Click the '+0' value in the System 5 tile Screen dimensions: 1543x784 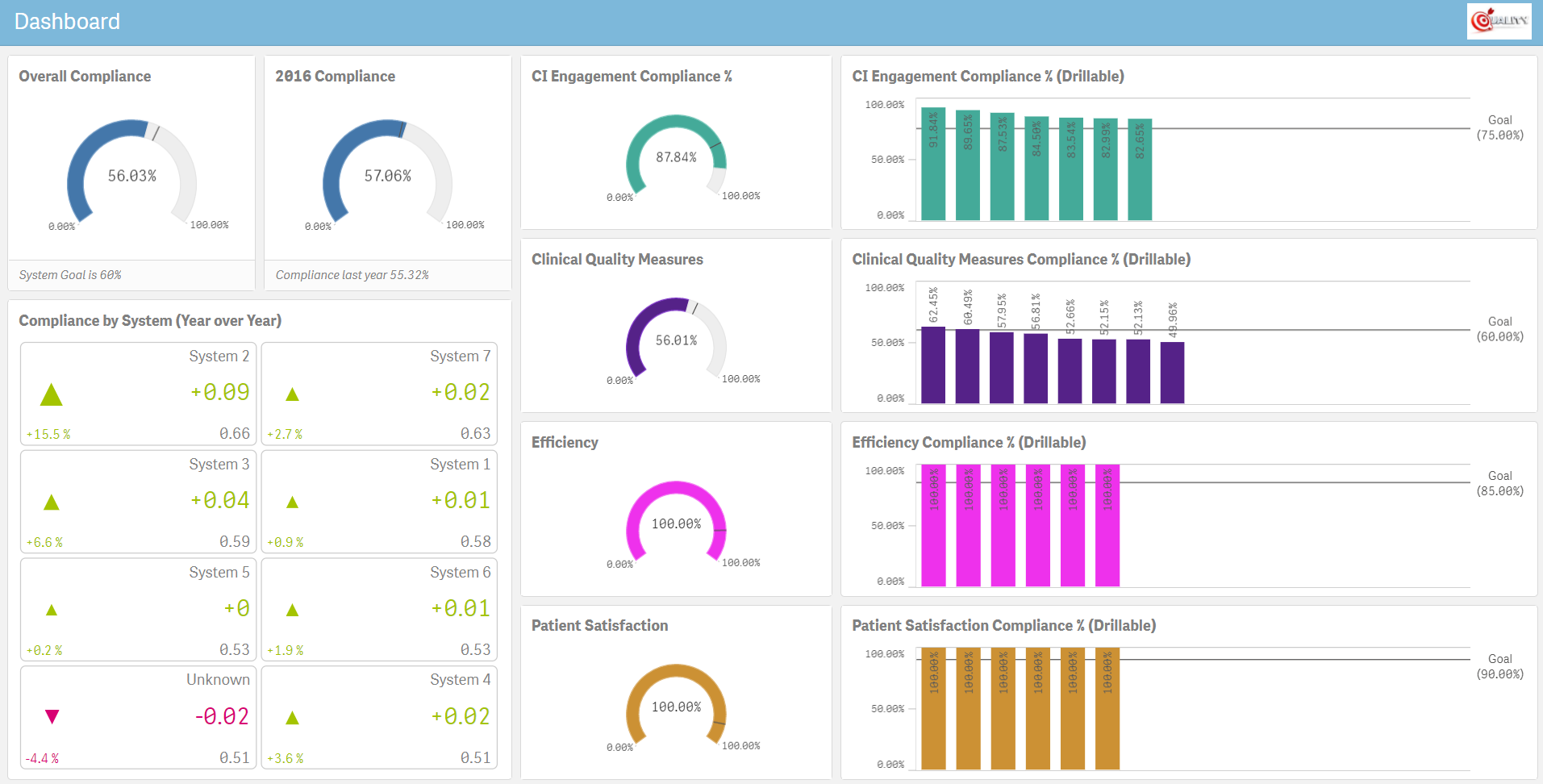click(236, 608)
